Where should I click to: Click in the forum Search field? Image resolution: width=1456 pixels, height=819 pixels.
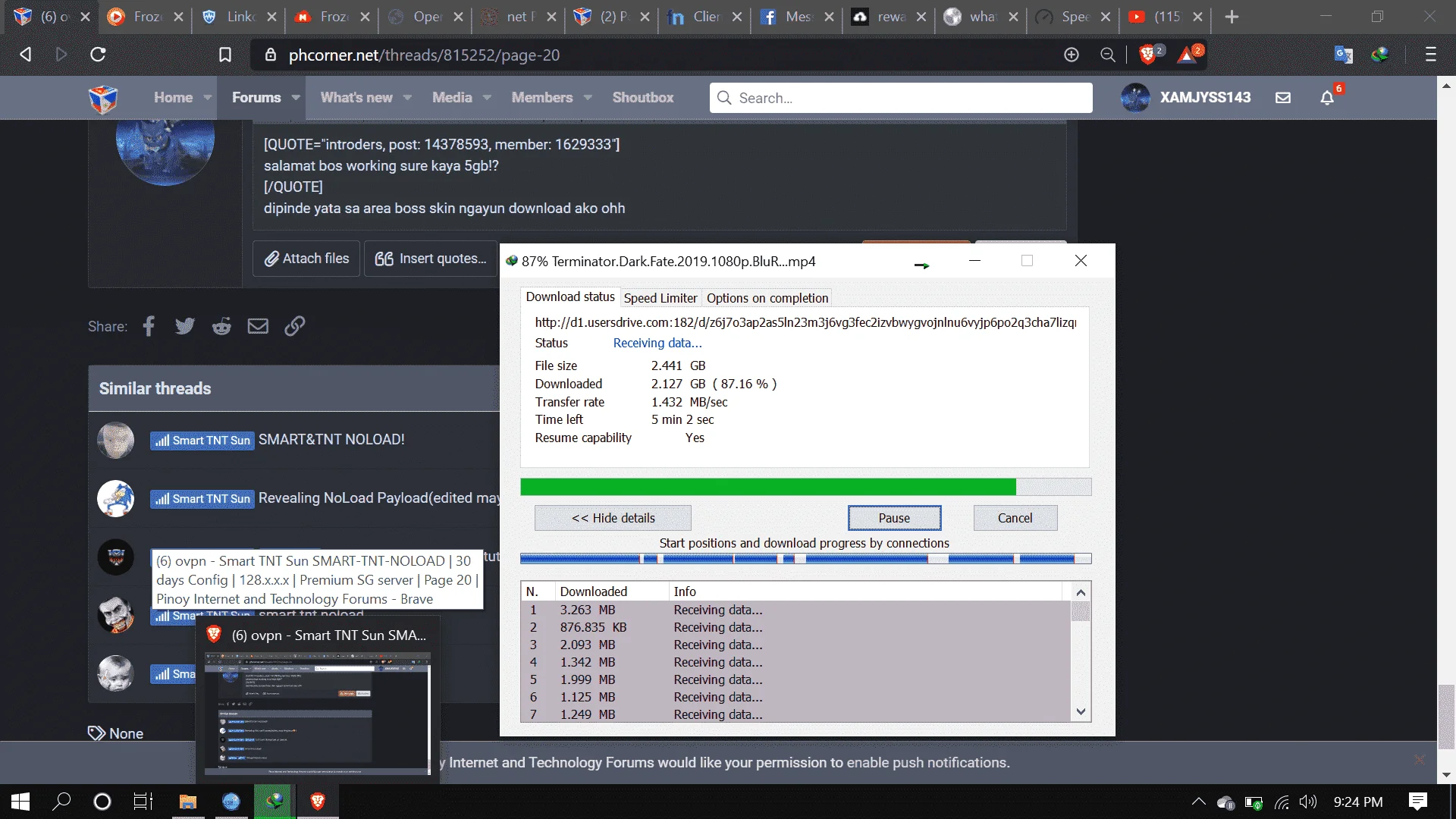(901, 98)
